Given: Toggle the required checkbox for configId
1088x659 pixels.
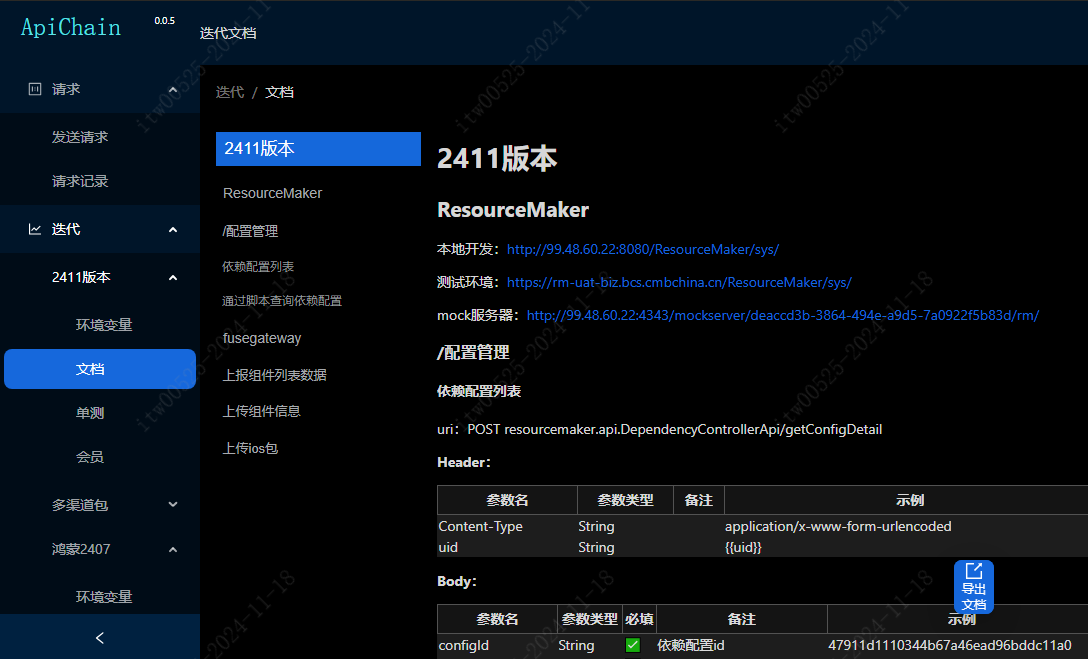Looking at the screenshot, I should point(633,645).
